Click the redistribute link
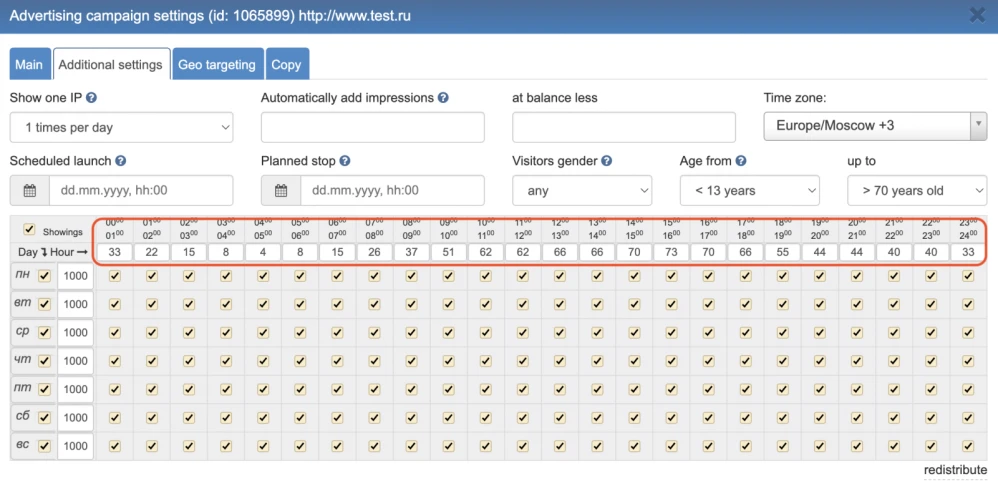Screen dimensions: 998x481 955,470
